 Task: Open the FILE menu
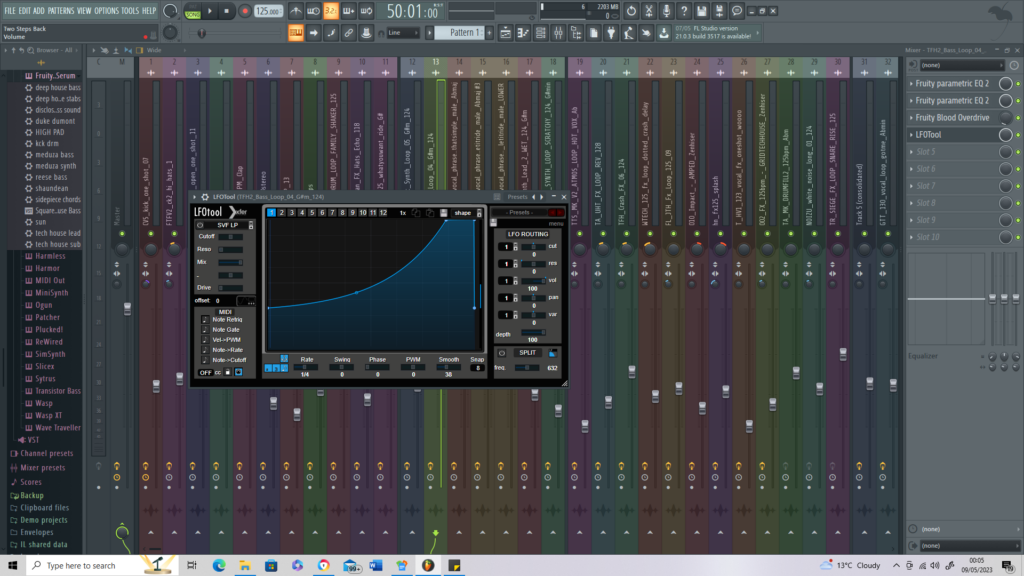[x=10, y=11]
